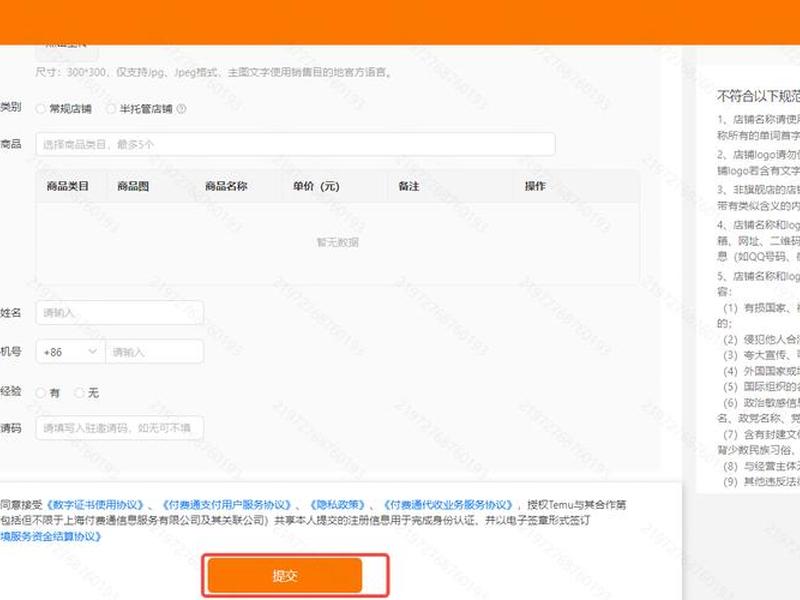The height and width of the screenshot is (600, 800).
Task: Click the 不符合以下规范 rules heading
Action: click(758, 96)
